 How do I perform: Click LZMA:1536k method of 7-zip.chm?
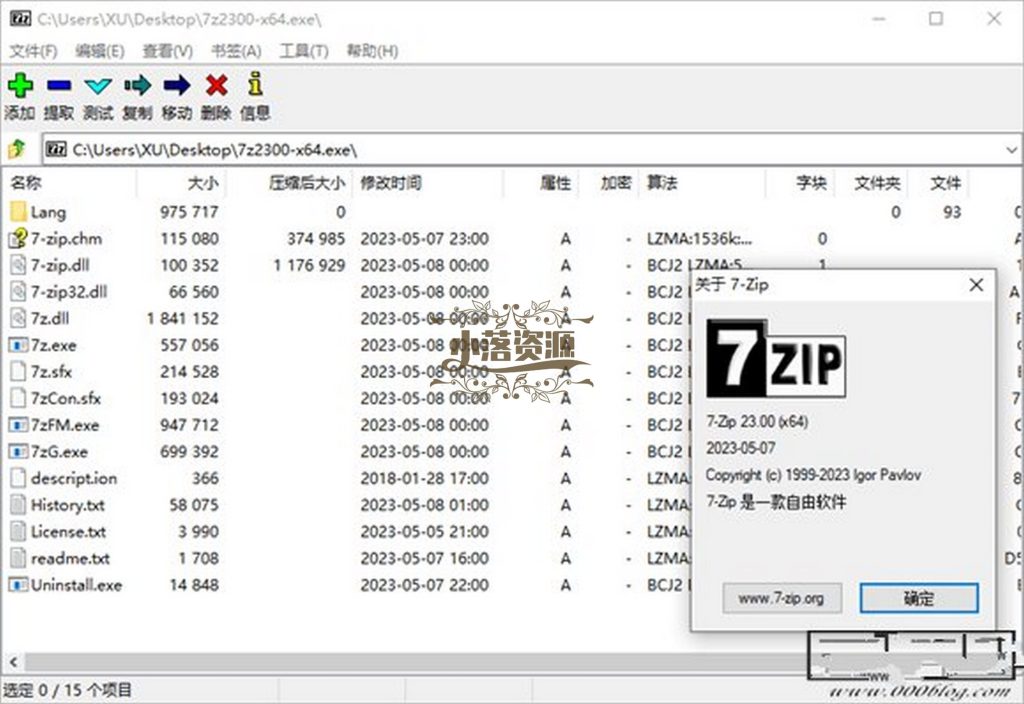[699, 238]
